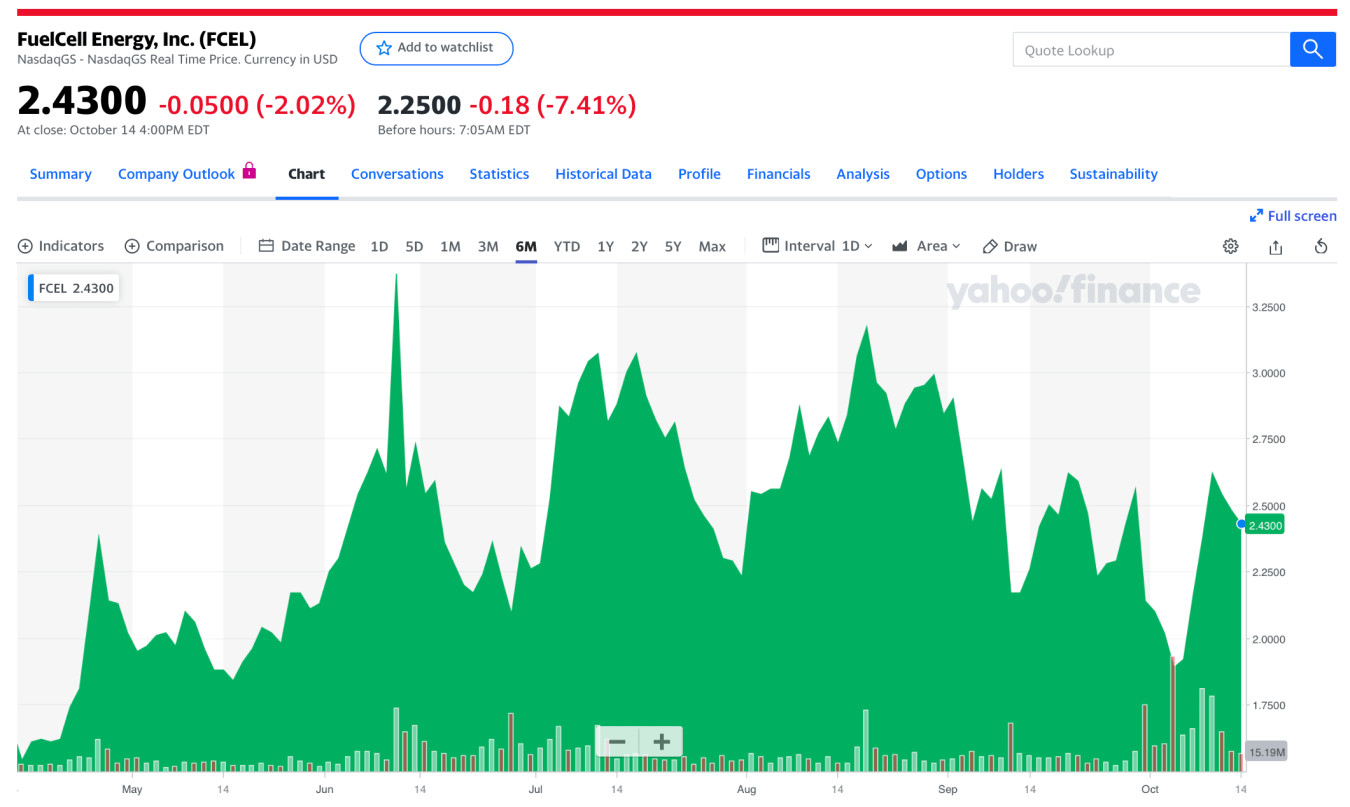Click the blue current price marker dot
Image resolution: width=1350 pixels, height=807 pixels.
coord(1241,524)
